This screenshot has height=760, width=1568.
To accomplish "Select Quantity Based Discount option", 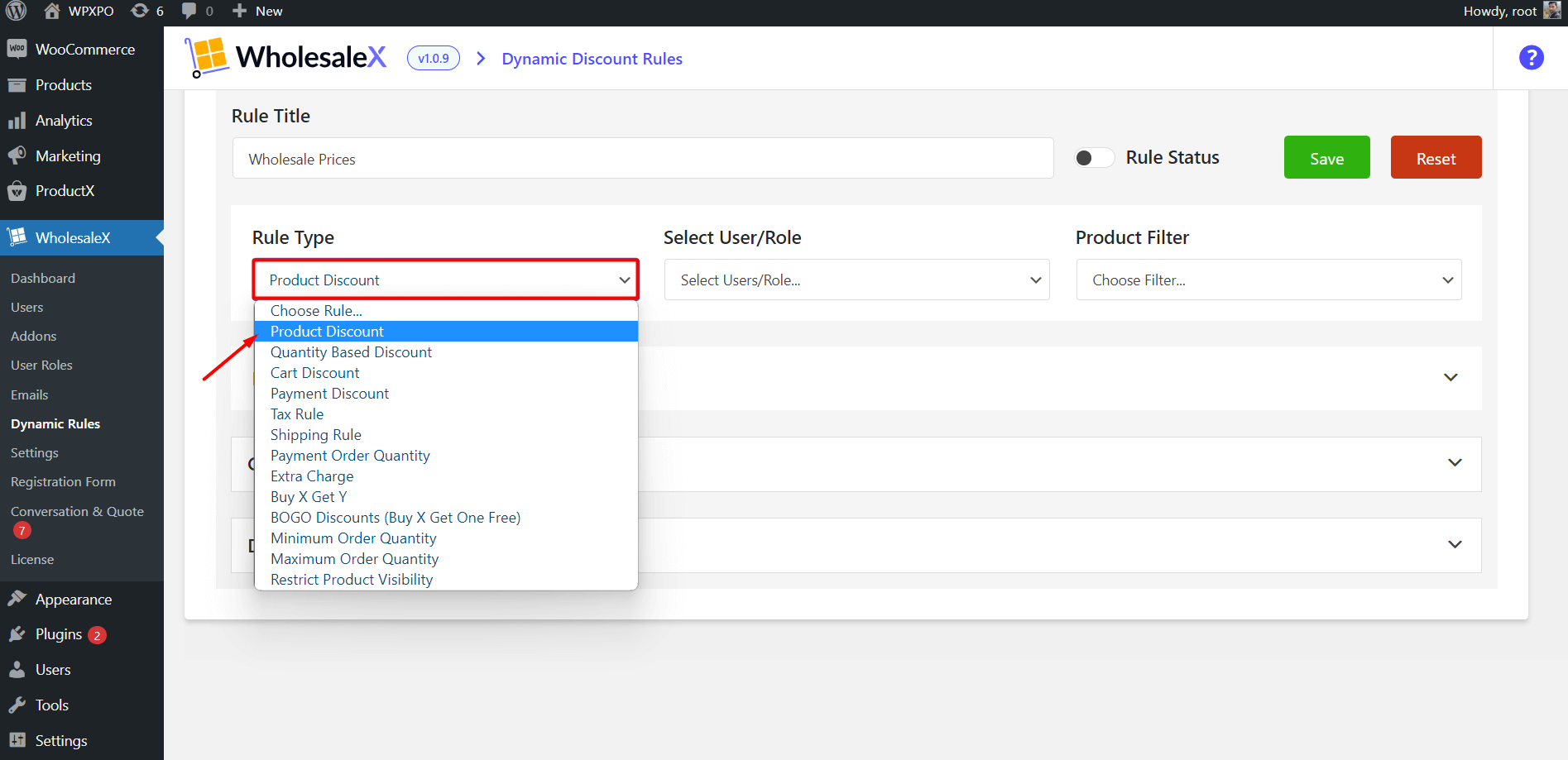I will pos(446,352).
